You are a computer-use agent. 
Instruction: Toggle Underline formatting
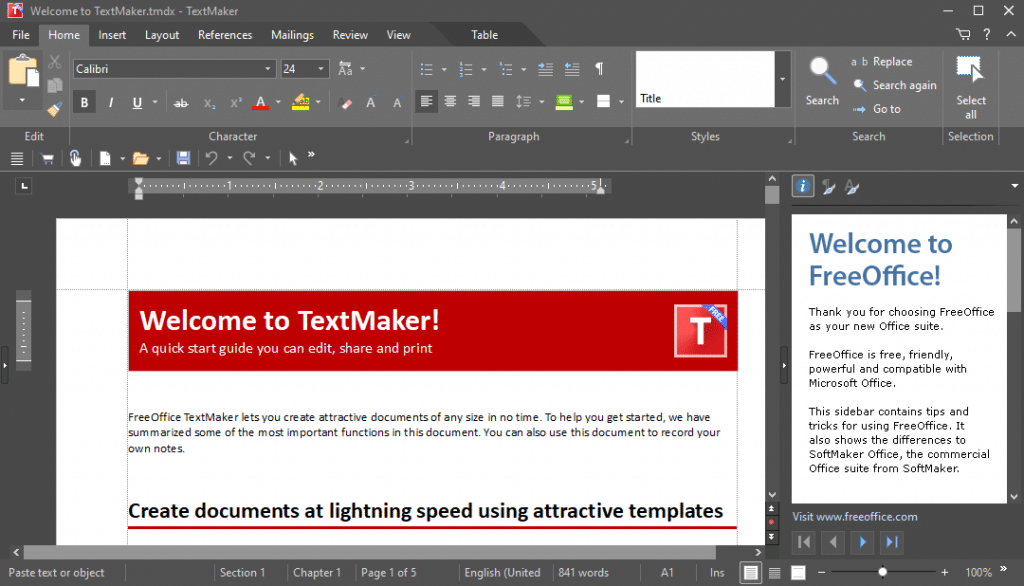point(137,103)
